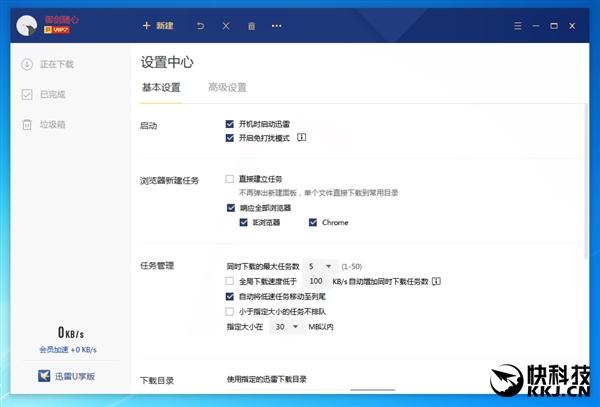Expand the 指定大小在 dropdown showing 30
This screenshot has width=600, height=407.
(286, 327)
